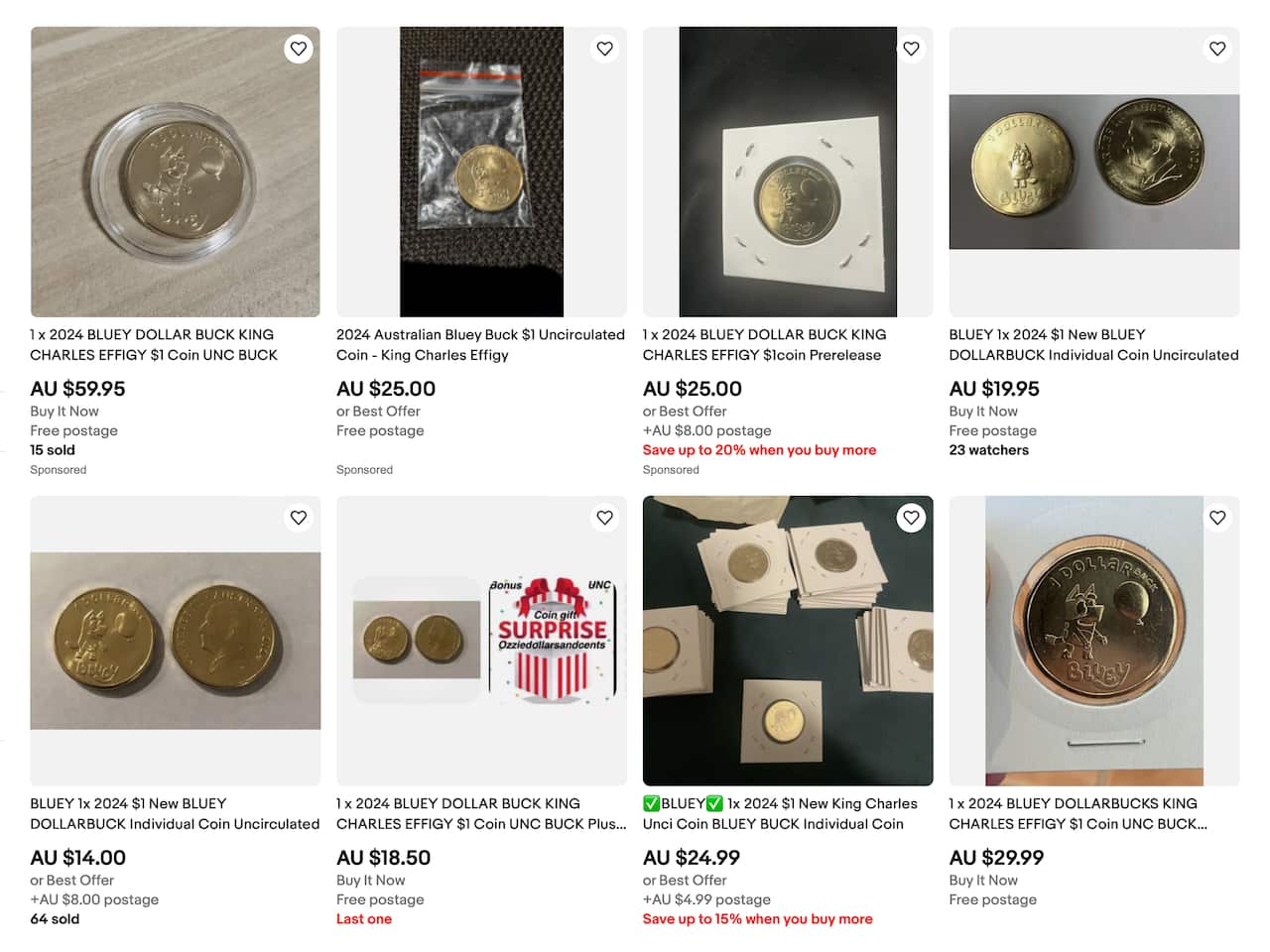Click the AU $14.00 price
Viewport: 1270px width, 952px height.
(x=78, y=858)
